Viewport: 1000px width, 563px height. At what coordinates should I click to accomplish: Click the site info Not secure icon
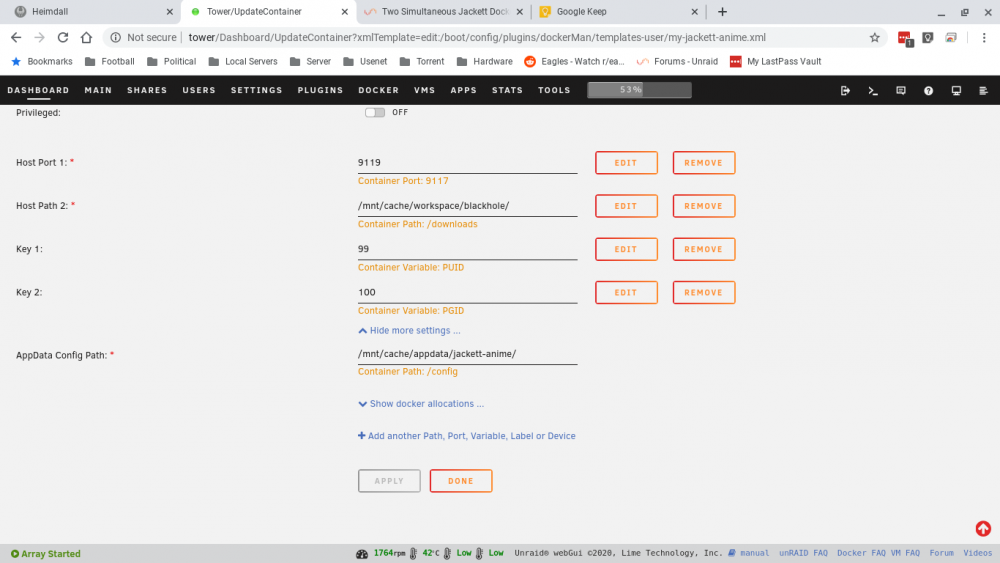click(x=115, y=38)
